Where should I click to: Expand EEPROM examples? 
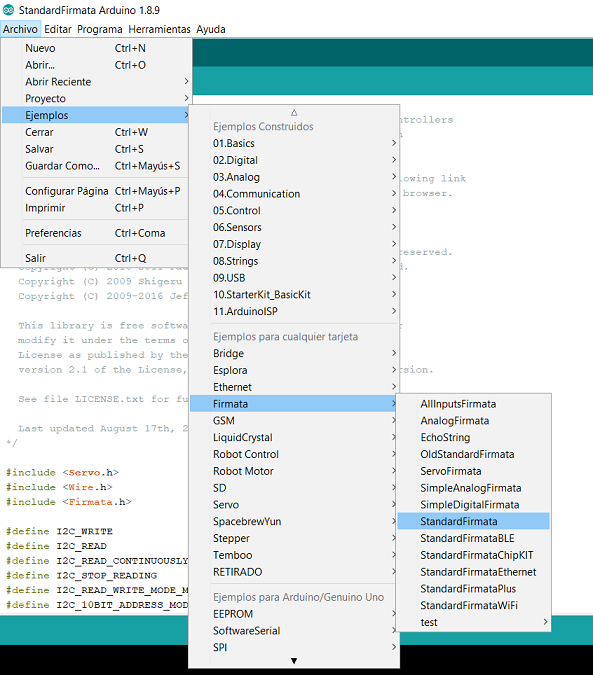[x=294, y=614]
